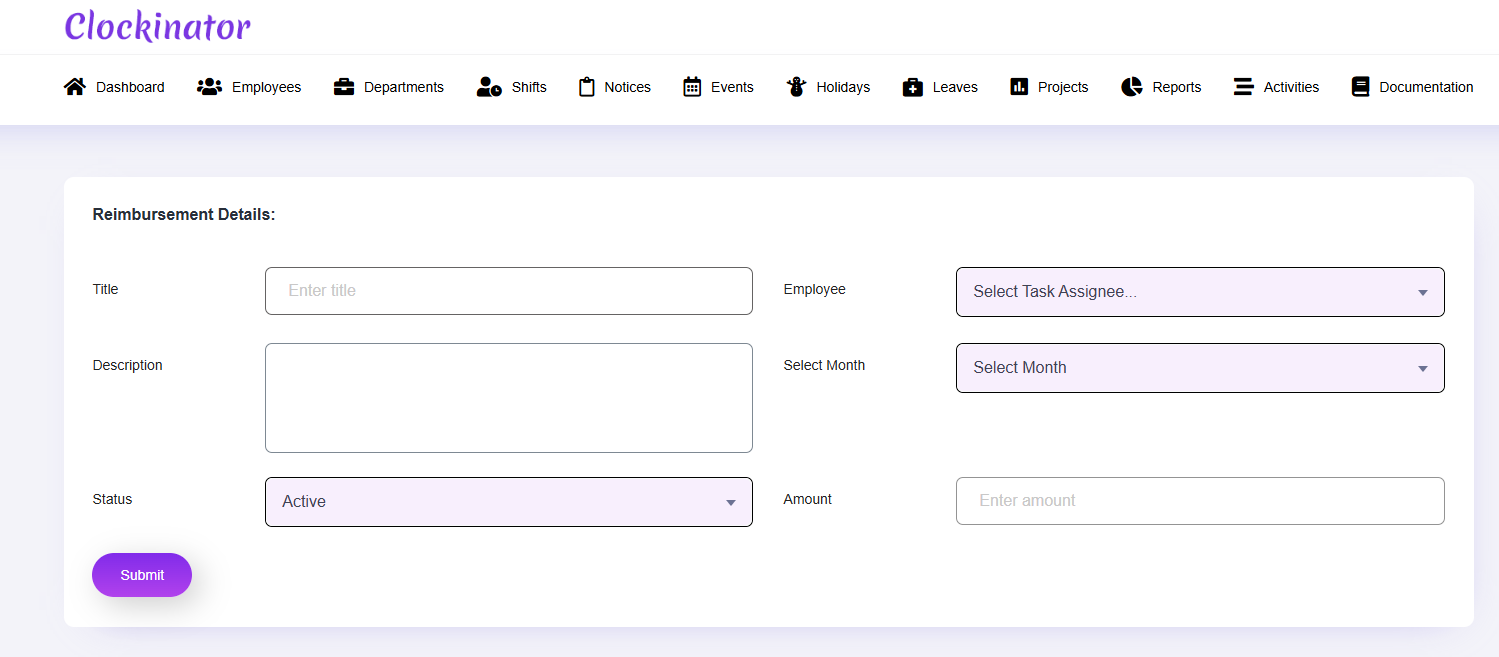Open the Status dropdown showing Active
Screen dimensions: 1499x657
pos(509,502)
